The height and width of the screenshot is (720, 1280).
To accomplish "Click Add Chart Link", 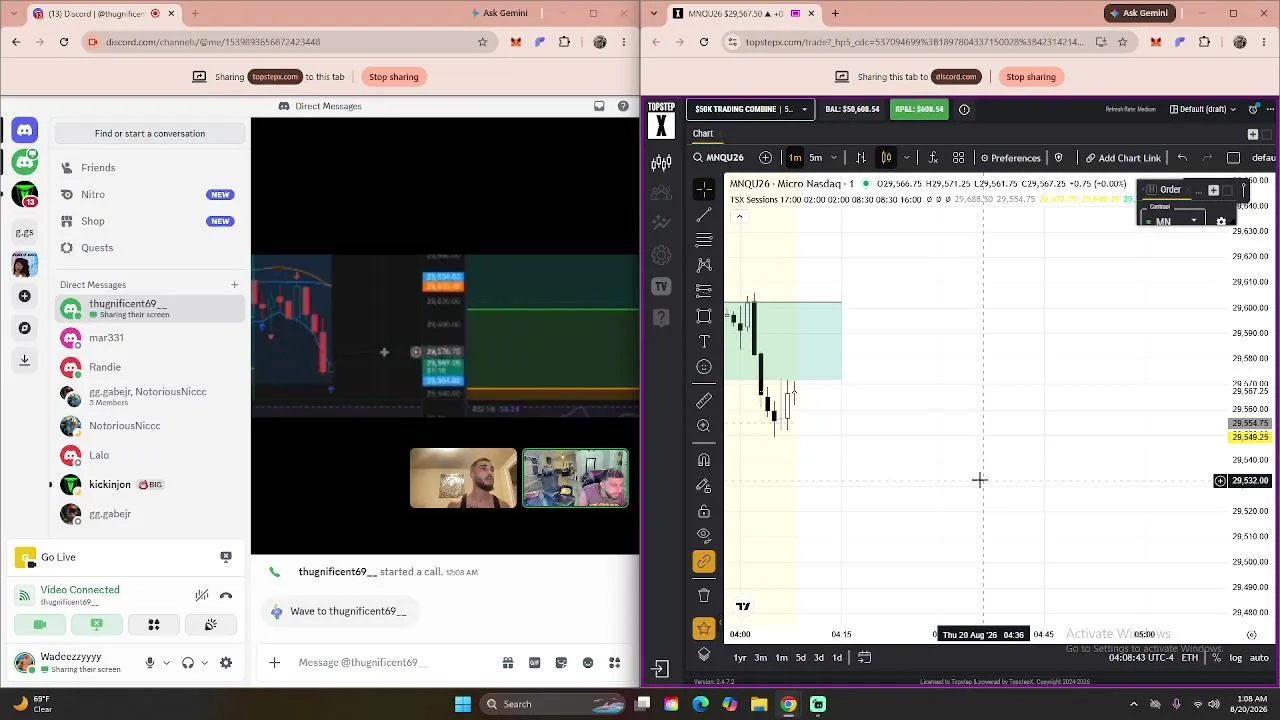I will coord(1123,158).
